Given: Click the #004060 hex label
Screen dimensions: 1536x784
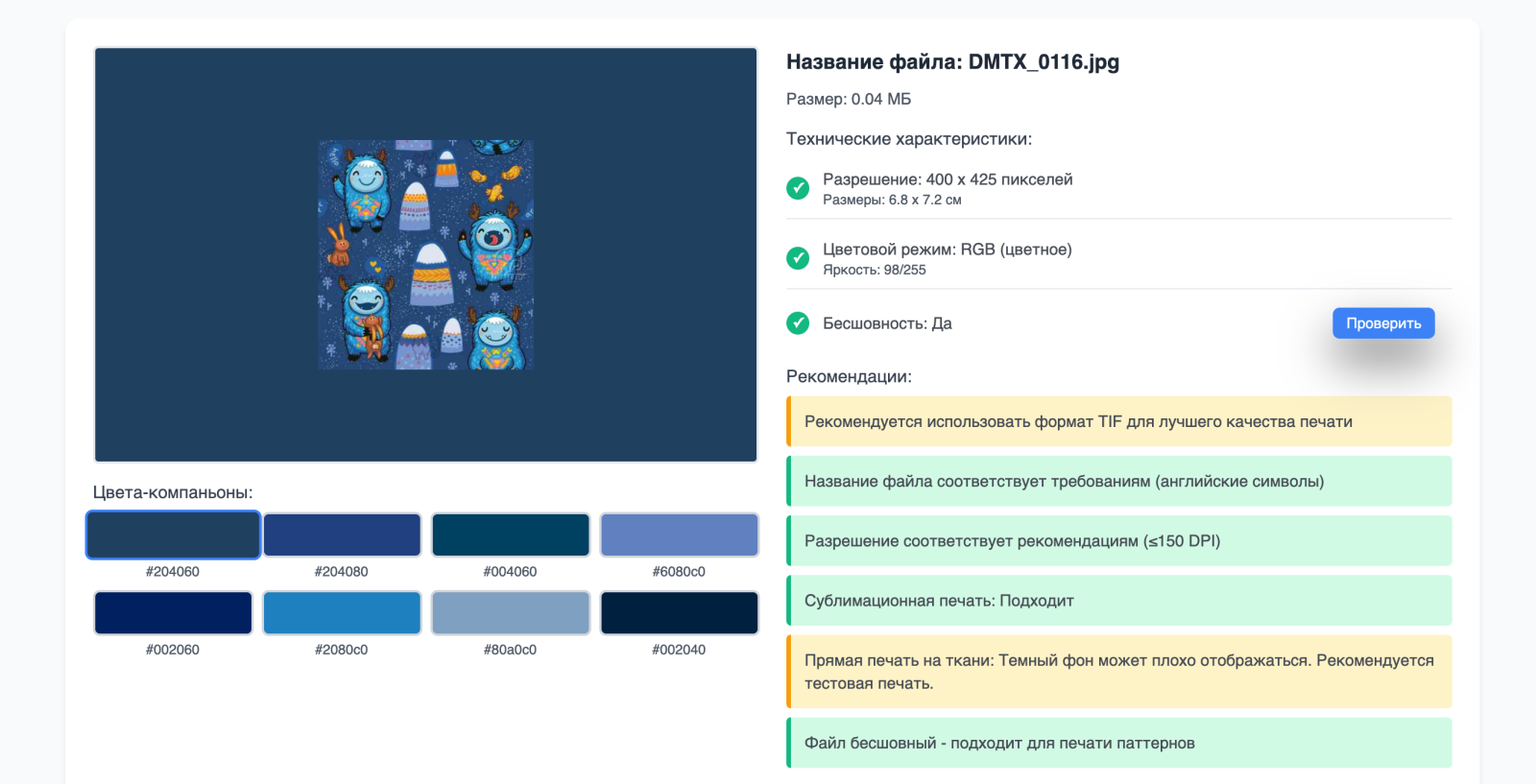Looking at the screenshot, I should coord(511,572).
